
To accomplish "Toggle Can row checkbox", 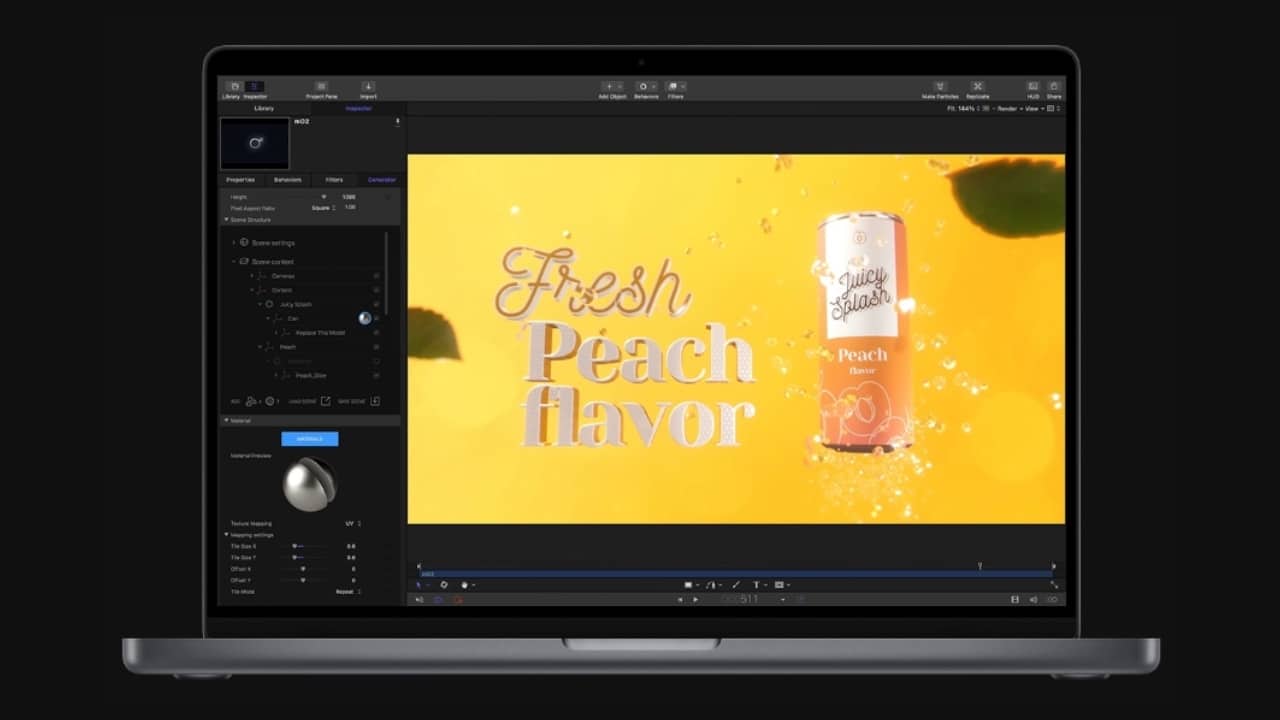I will (377, 318).
